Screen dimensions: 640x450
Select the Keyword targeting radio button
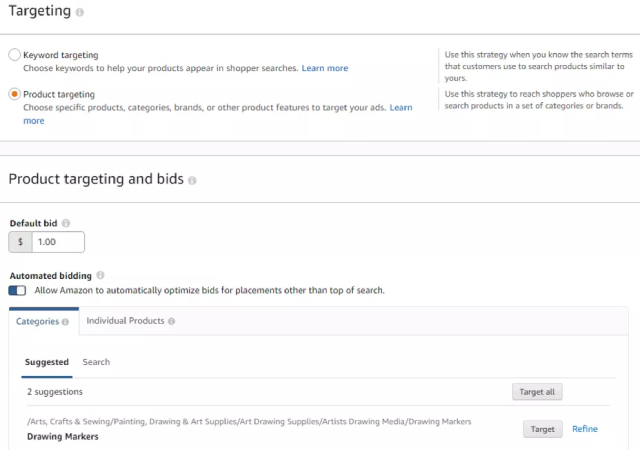coord(14,55)
